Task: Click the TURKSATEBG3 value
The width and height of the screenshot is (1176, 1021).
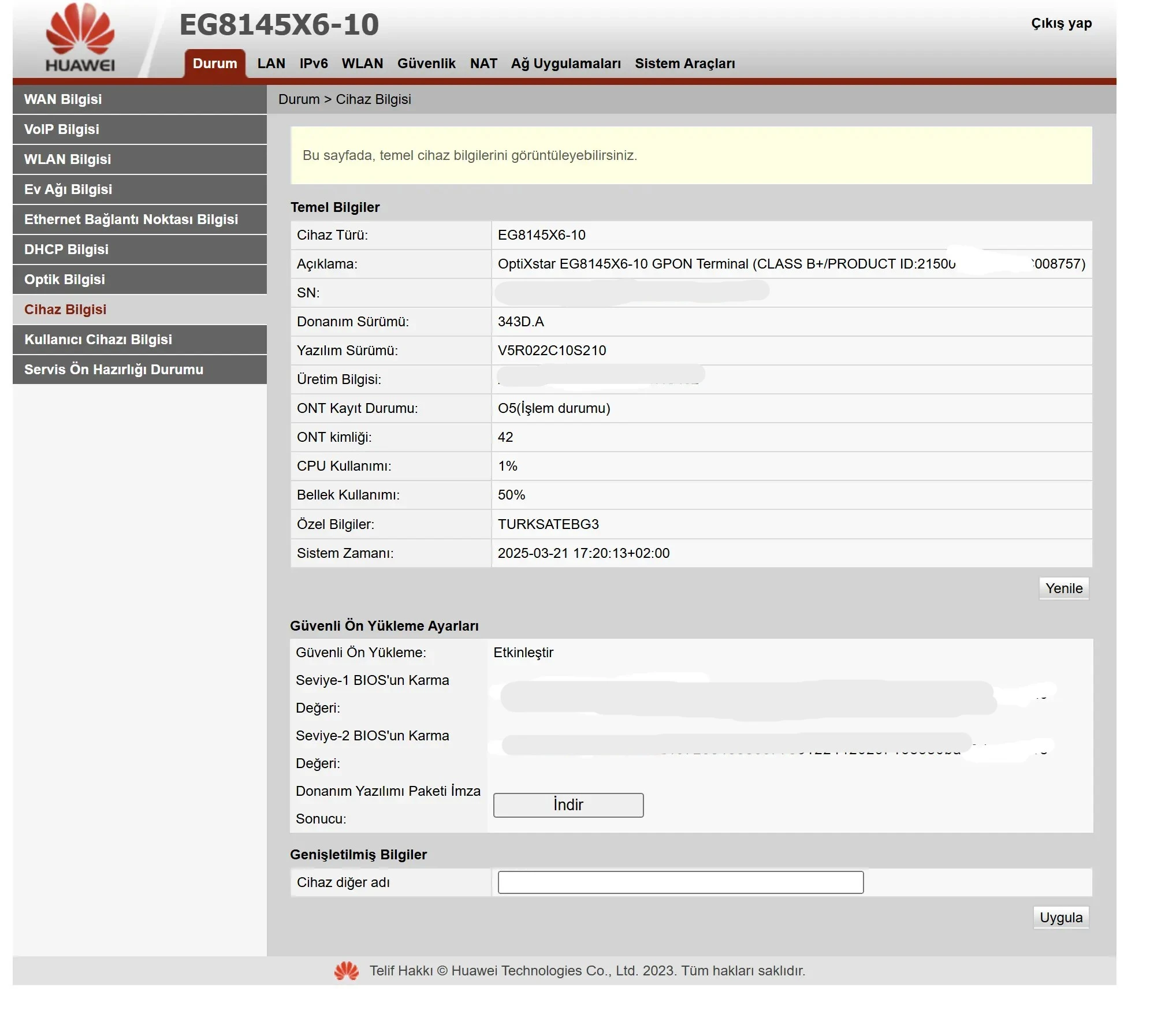Action: pyautogui.click(x=548, y=524)
